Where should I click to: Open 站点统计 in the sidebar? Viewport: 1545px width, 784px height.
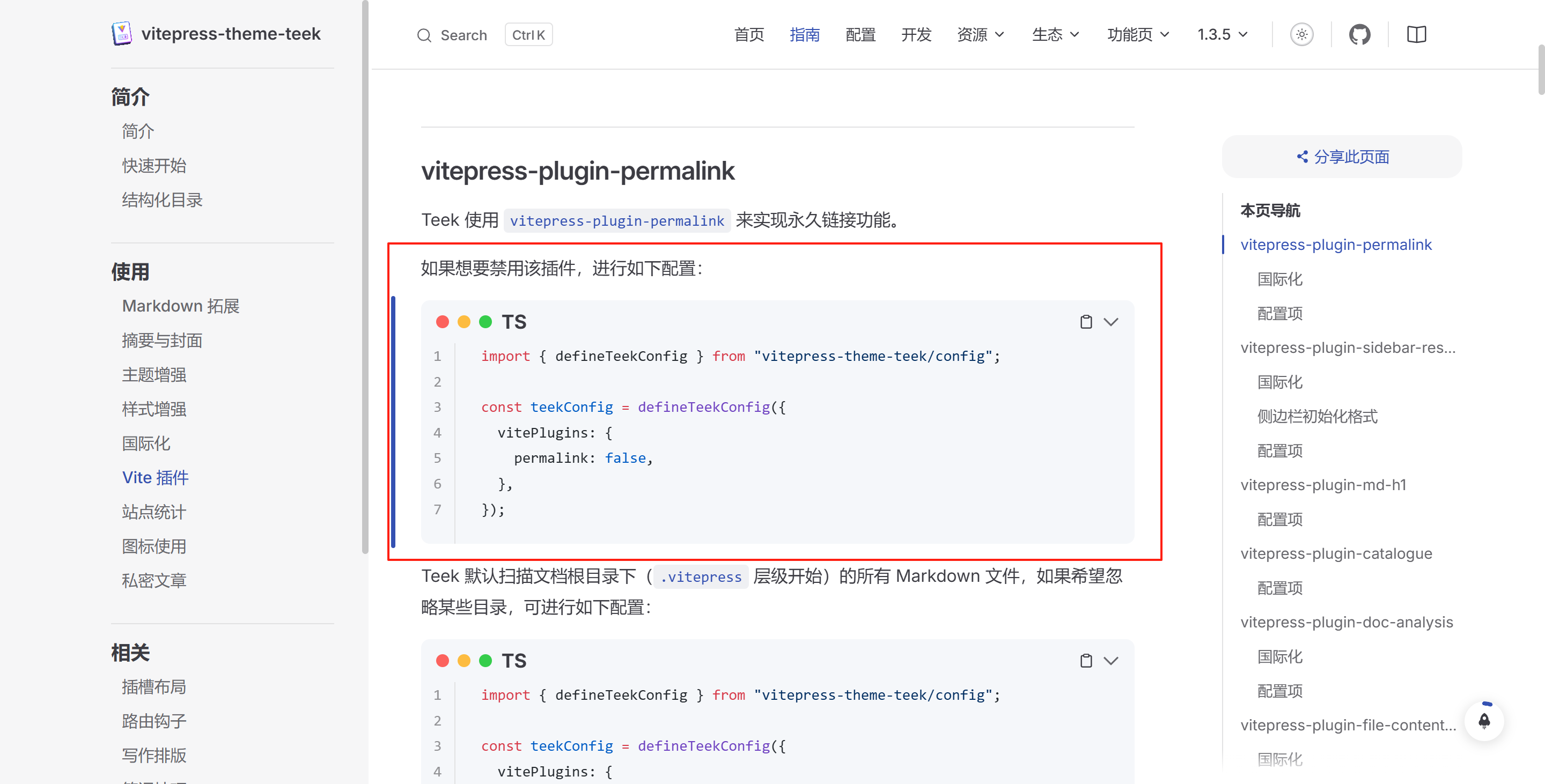click(x=154, y=512)
